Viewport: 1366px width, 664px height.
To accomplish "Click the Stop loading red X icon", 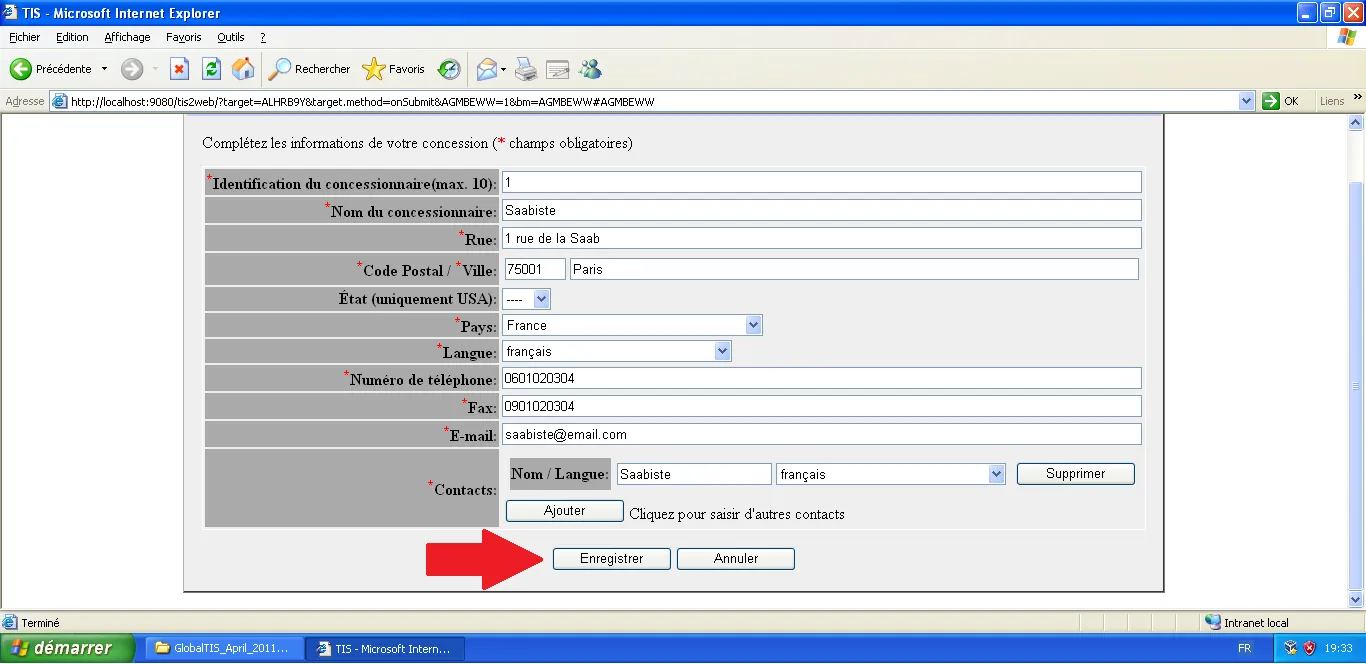I will pos(179,69).
